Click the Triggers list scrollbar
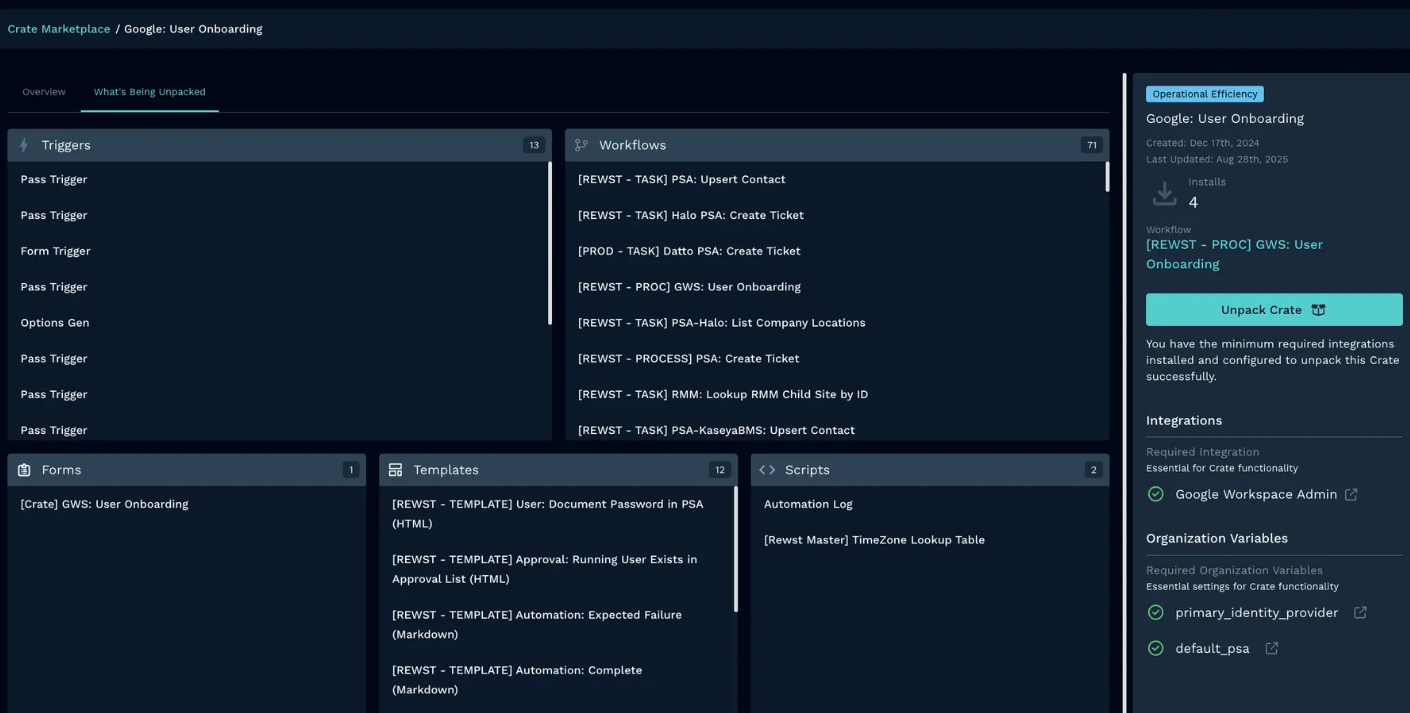The image size is (1410, 713). (549, 243)
